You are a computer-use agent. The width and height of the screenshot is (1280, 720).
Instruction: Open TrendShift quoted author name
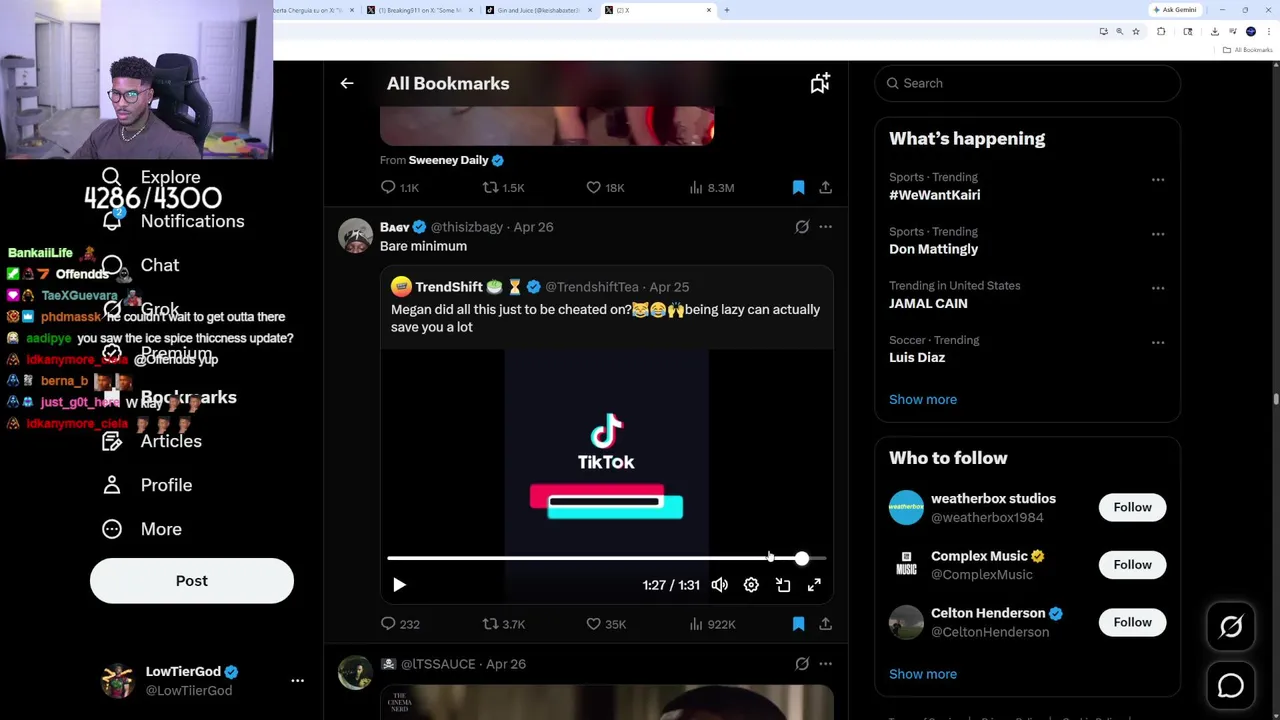449,287
